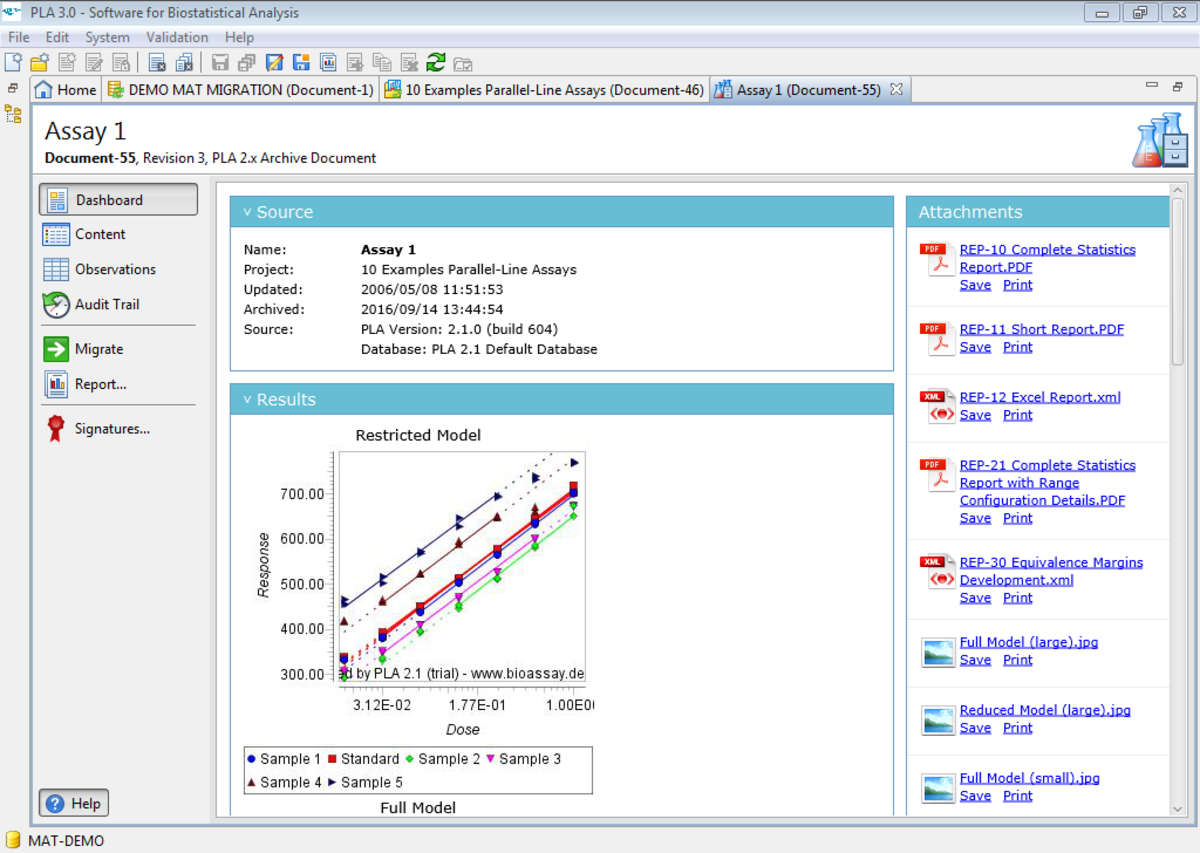
Task: Open Reduced Model (large).jpg link
Action: (x=1045, y=710)
